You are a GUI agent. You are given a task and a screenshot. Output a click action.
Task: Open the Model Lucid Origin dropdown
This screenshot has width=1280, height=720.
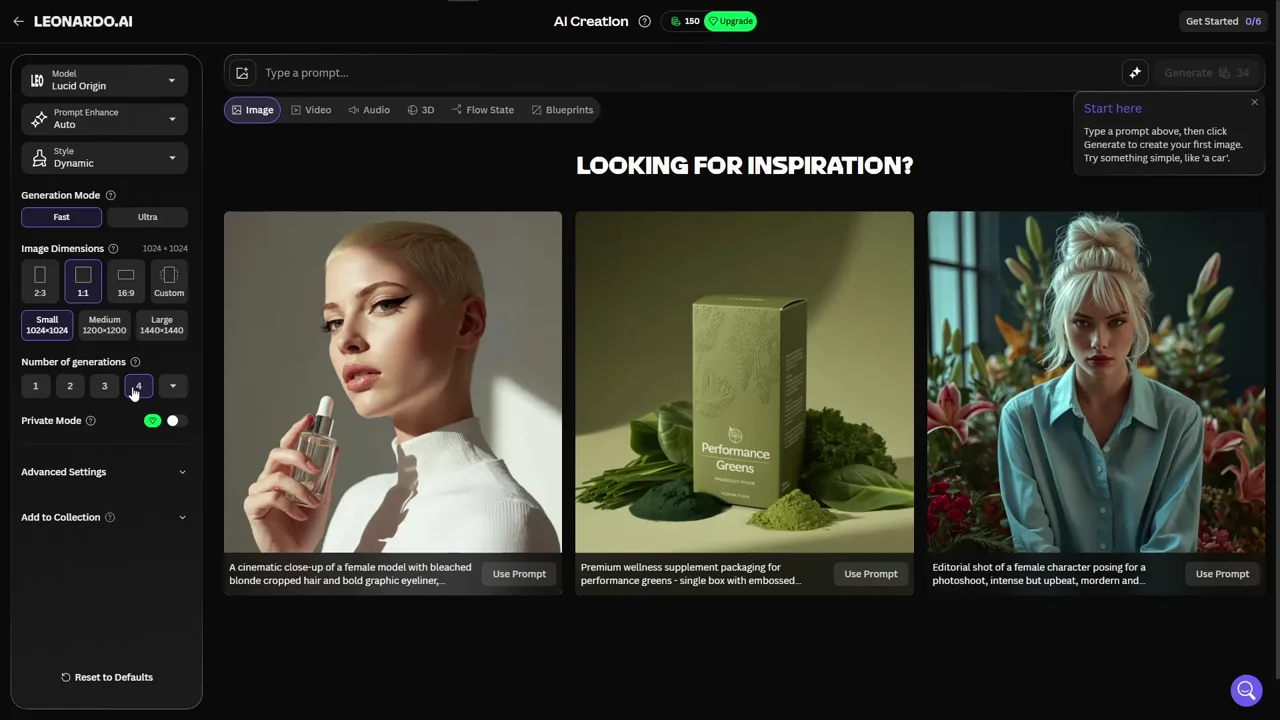click(x=104, y=80)
